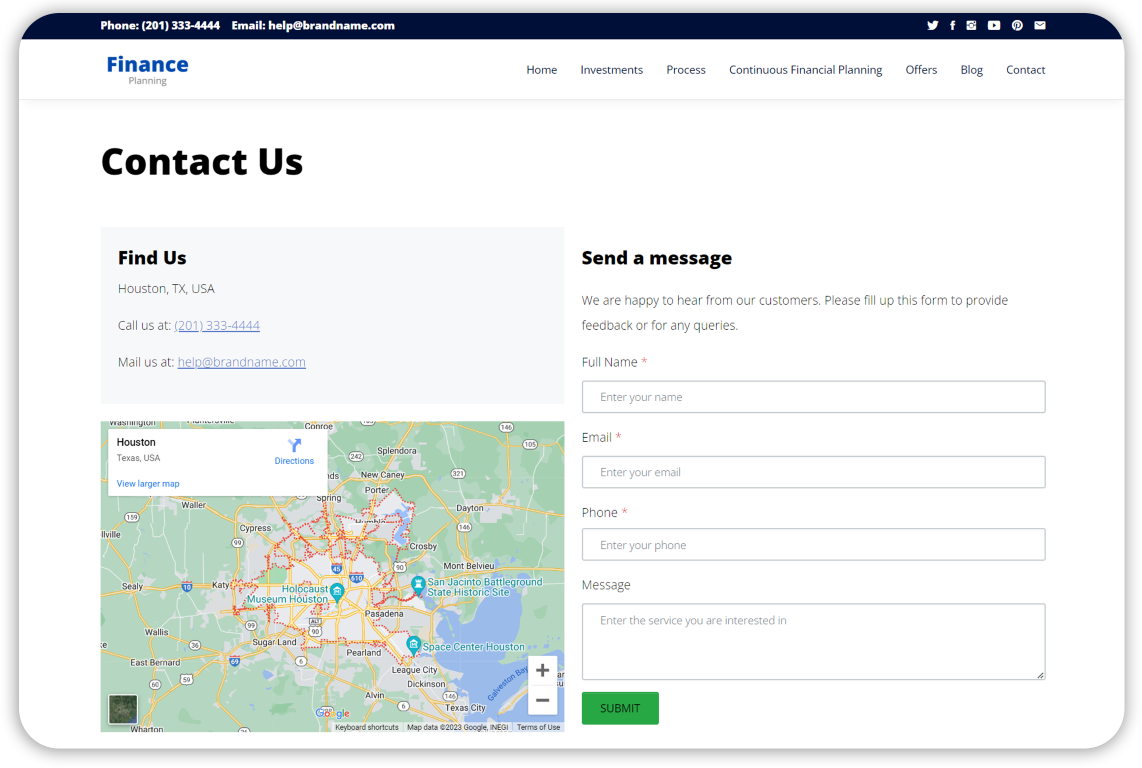Click the 'Send a message' heading
Image resolution: width=1142 pixels, height=768 pixels.
(x=656, y=258)
